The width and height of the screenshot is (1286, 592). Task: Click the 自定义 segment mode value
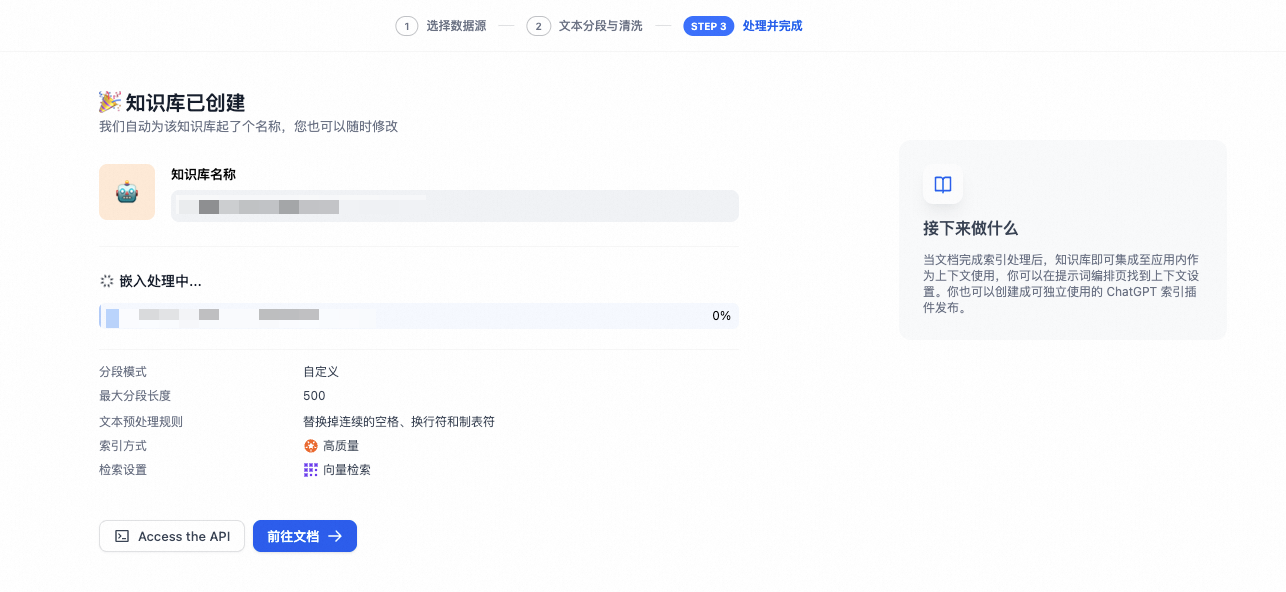[321, 372]
